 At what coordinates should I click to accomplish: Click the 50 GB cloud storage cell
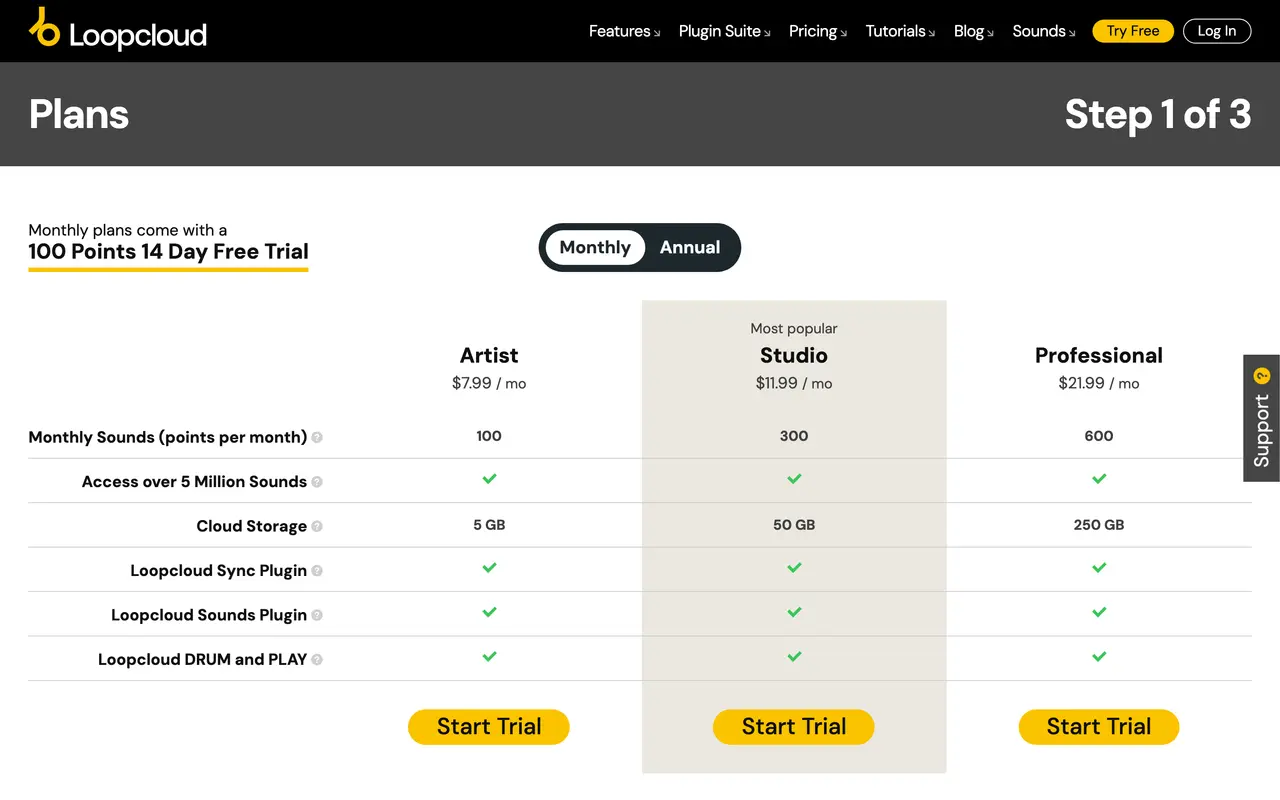click(794, 525)
